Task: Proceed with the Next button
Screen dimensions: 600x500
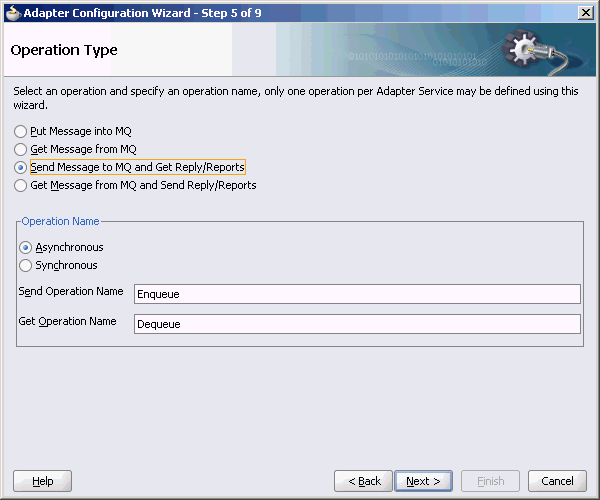Action: pos(423,481)
